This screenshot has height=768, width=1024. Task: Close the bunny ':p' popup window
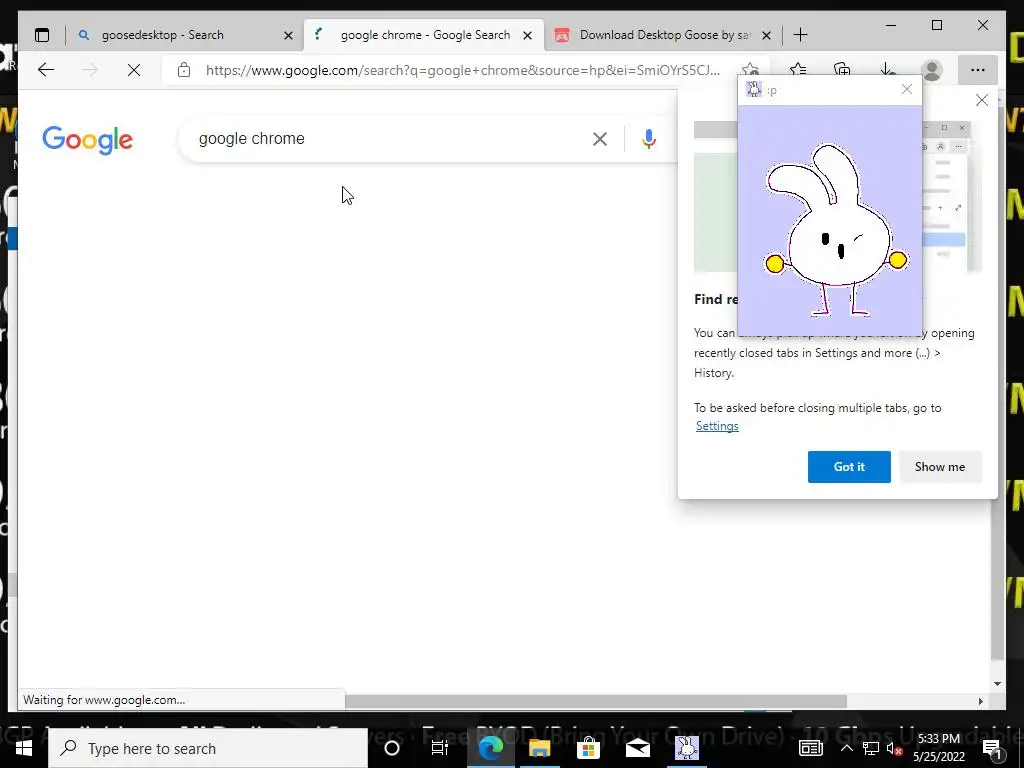(x=906, y=89)
